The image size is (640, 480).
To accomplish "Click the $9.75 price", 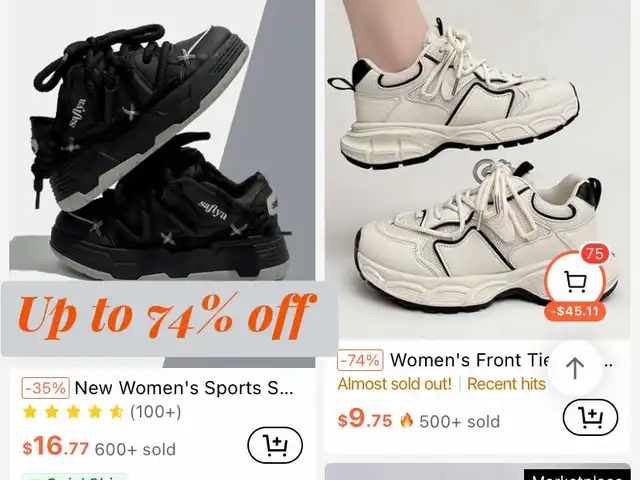I will pos(364,419).
